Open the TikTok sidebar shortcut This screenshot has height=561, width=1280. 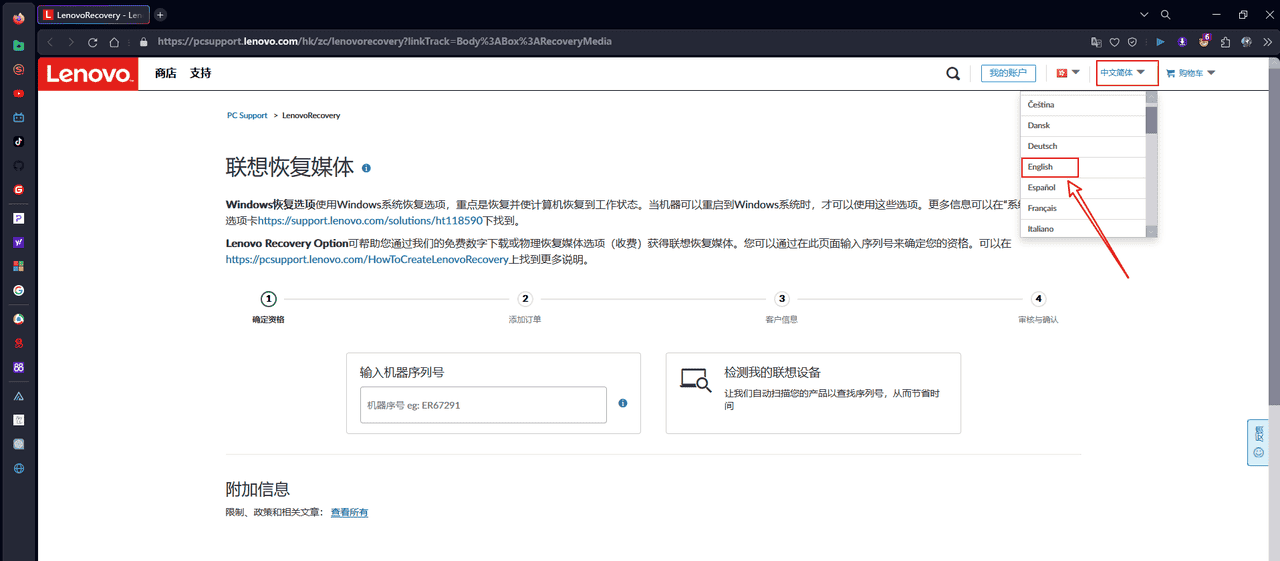tap(19, 141)
